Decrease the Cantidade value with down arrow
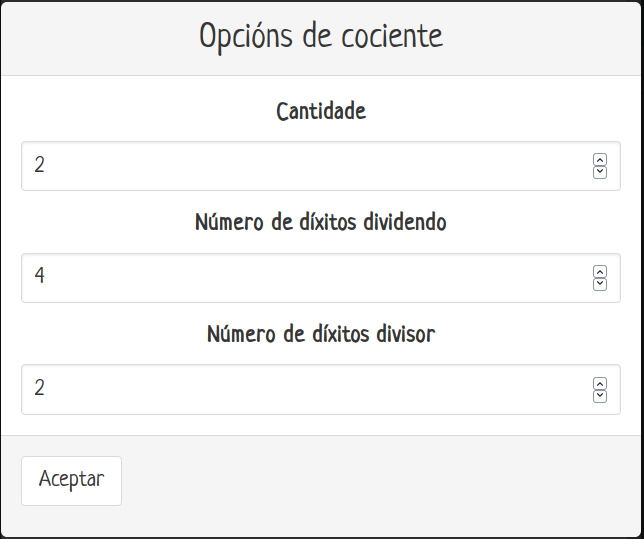Viewport: 644px width, 539px height. [600, 172]
